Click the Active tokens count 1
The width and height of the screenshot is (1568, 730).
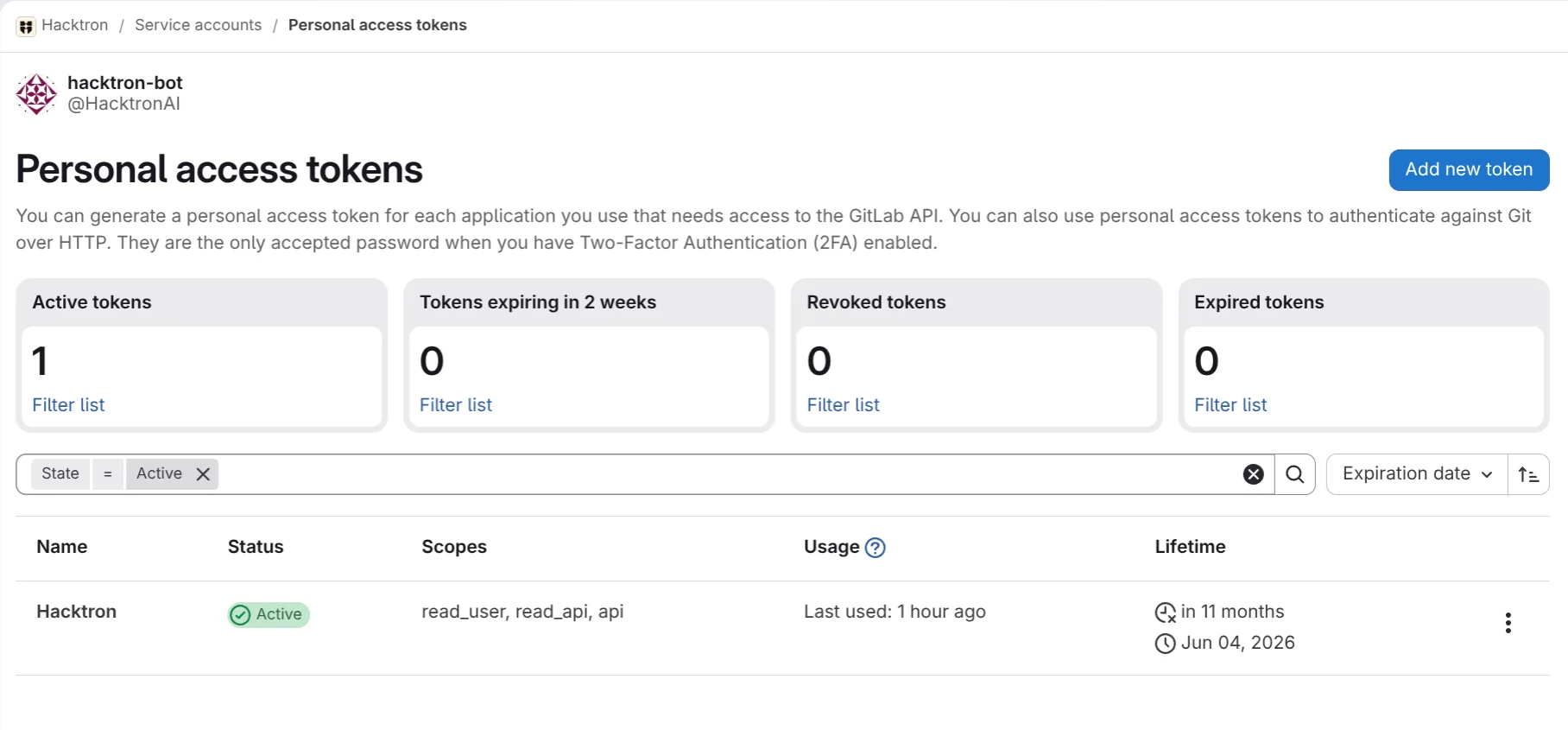click(40, 361)
